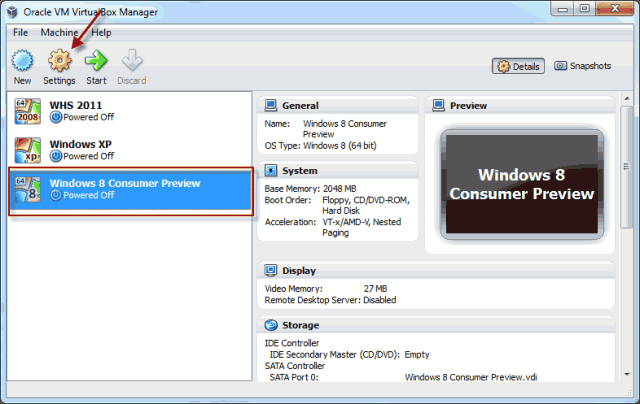
Task: Click the 'SATA Controller' storage entry
Action: (x=295, y=366)
